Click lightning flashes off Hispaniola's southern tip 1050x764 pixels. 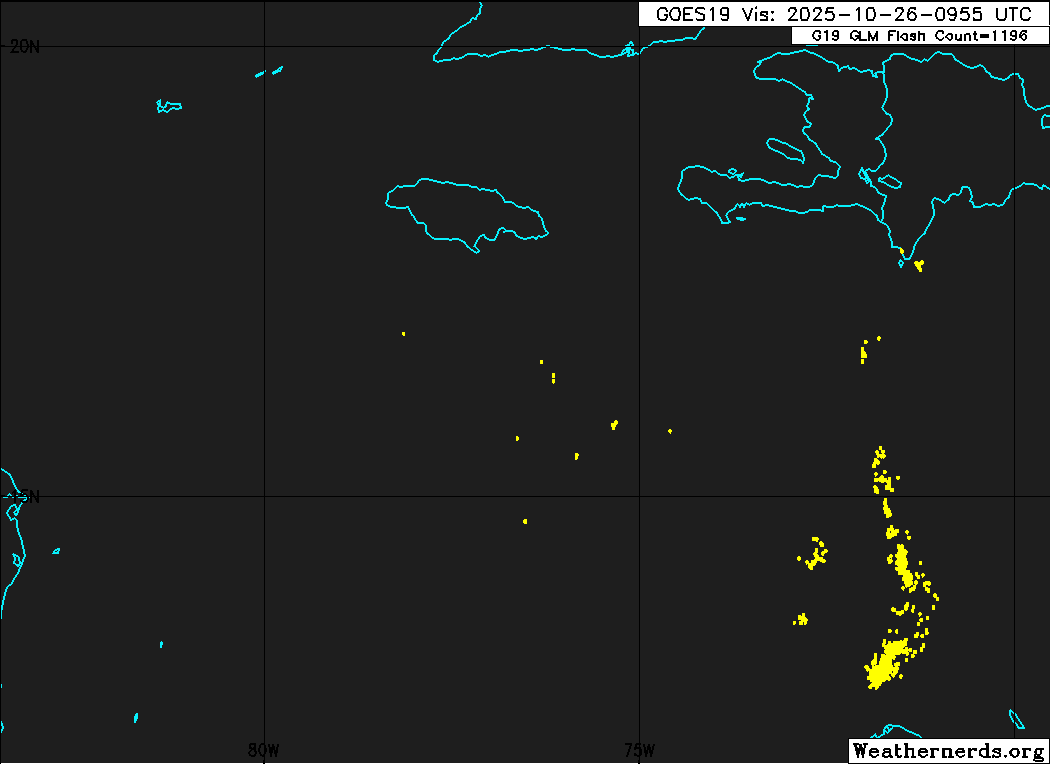click(918, 265)
